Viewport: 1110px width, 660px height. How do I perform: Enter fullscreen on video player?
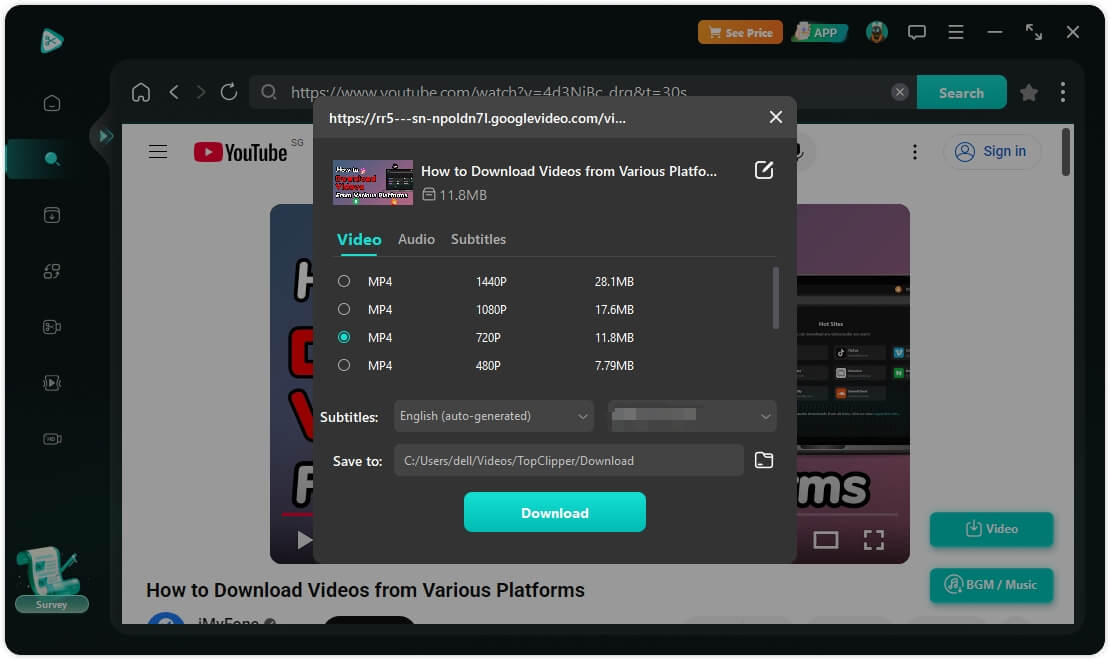(874, 540)
